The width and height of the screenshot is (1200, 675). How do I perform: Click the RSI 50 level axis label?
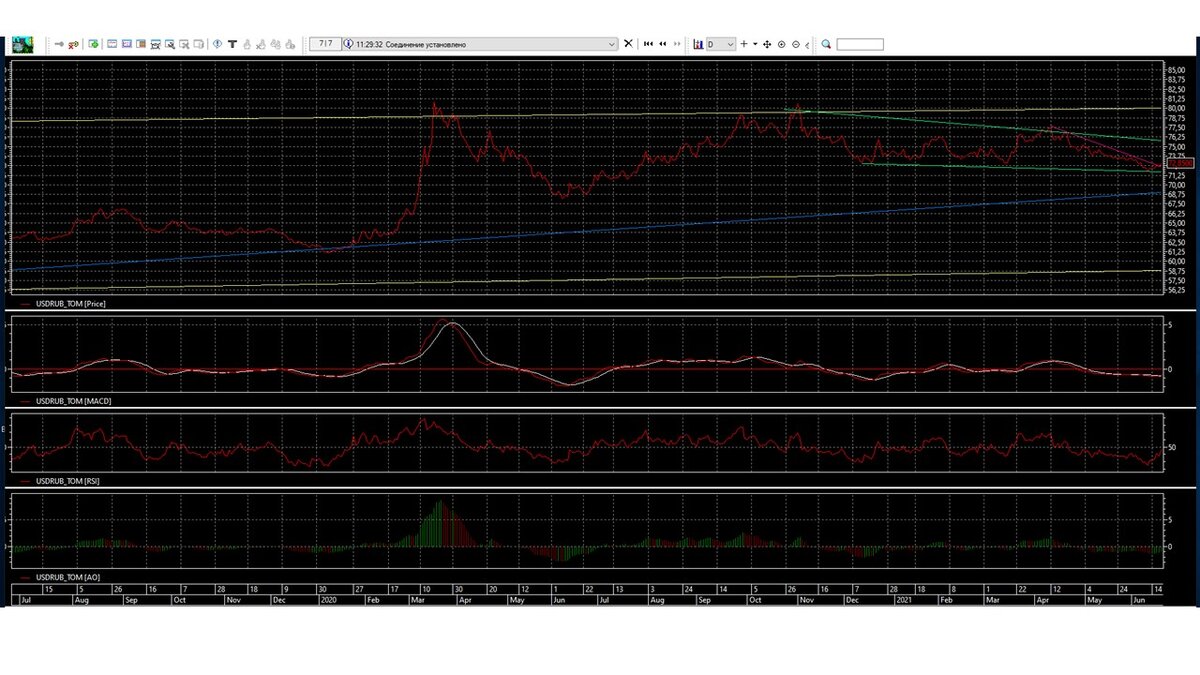(x=1172, y=448)
